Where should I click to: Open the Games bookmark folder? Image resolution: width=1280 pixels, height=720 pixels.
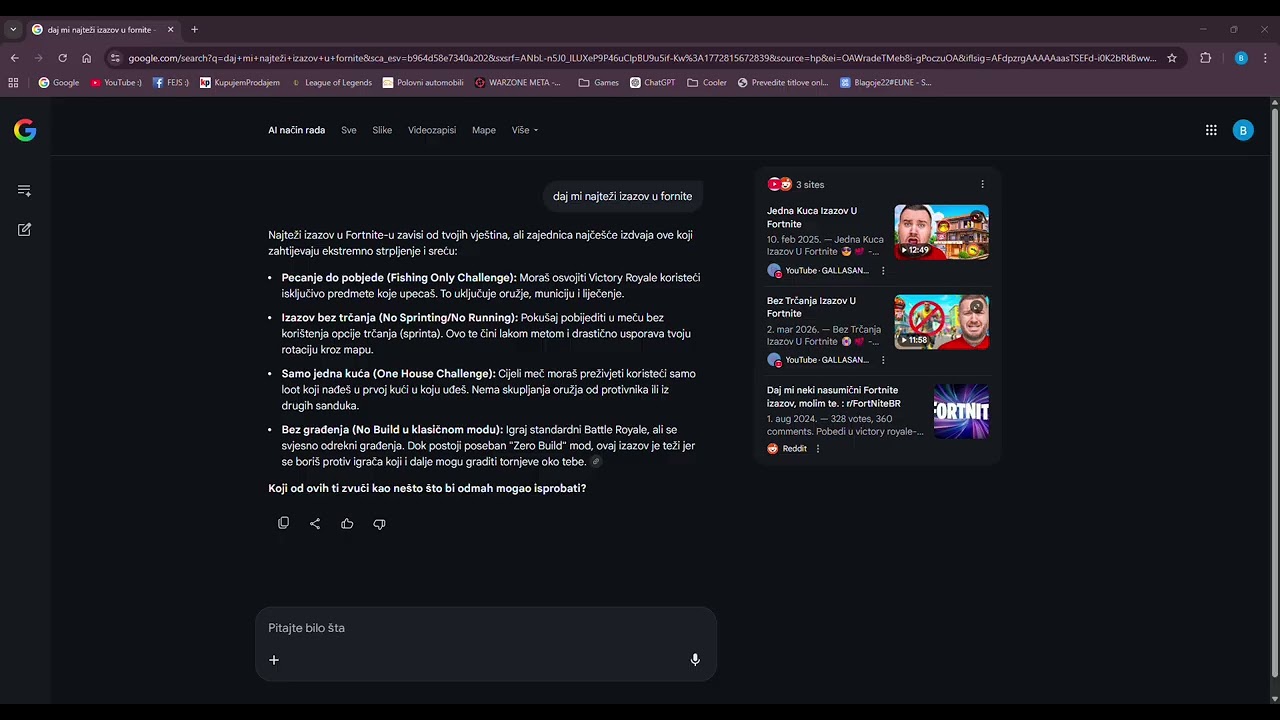pyautogui.click(x=599, y=83)
